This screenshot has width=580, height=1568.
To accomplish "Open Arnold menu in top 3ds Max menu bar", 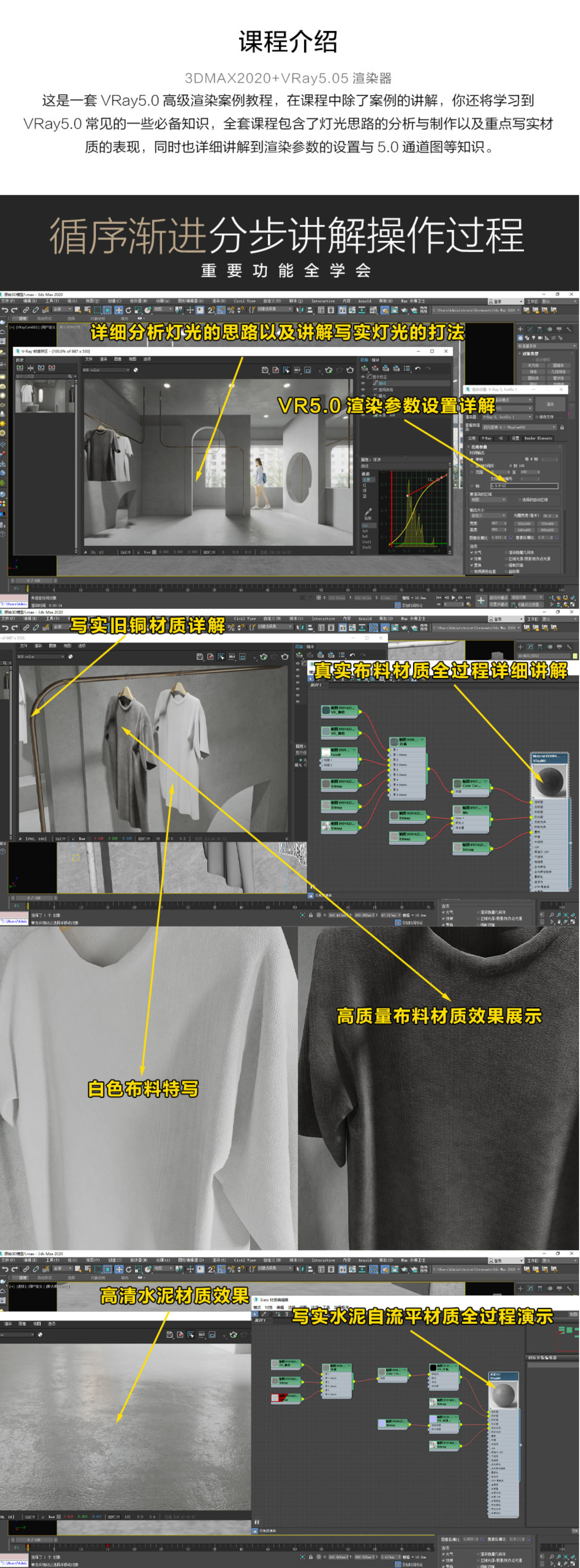I will click(364, 301).
